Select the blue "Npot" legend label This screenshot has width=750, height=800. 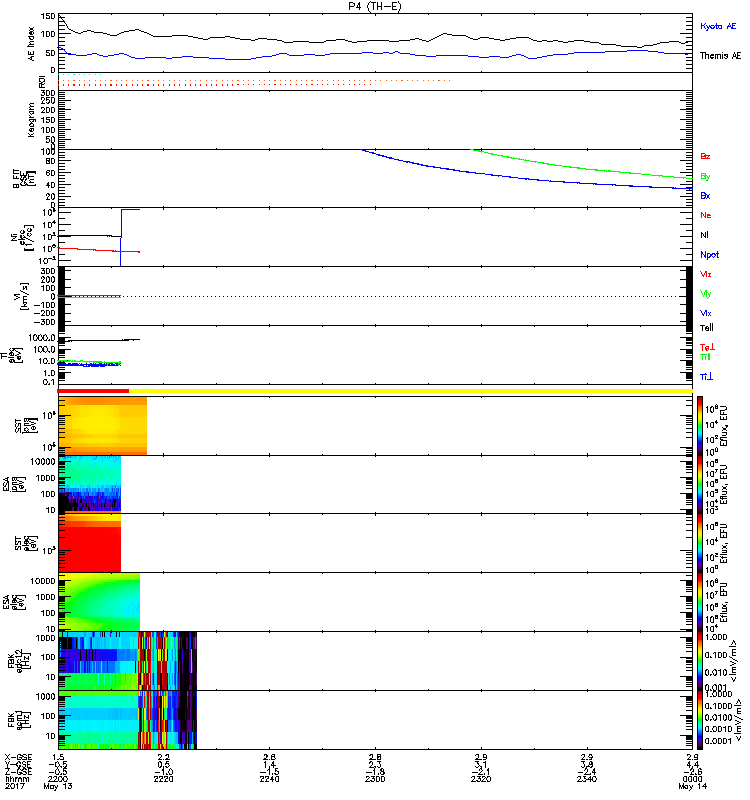pyautogui.click(x=710, y=255)
